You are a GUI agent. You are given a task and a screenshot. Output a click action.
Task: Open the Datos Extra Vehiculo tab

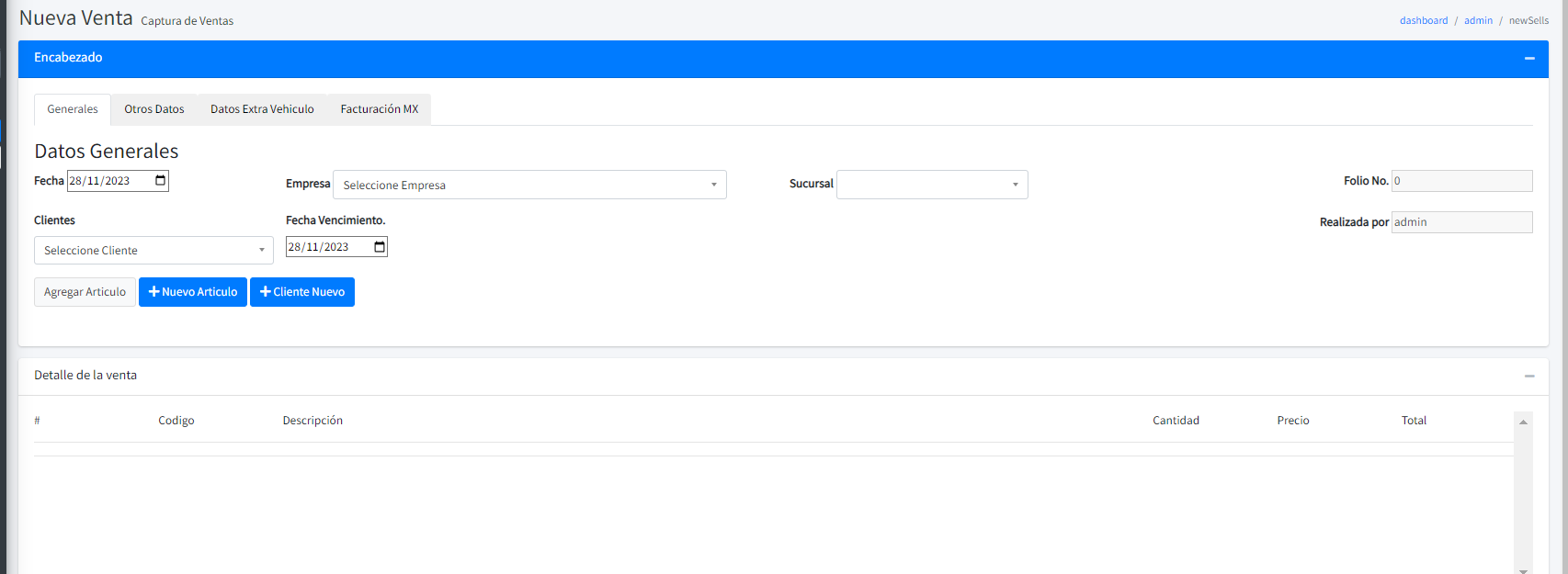pyautogui.click(x=262, y=109)
